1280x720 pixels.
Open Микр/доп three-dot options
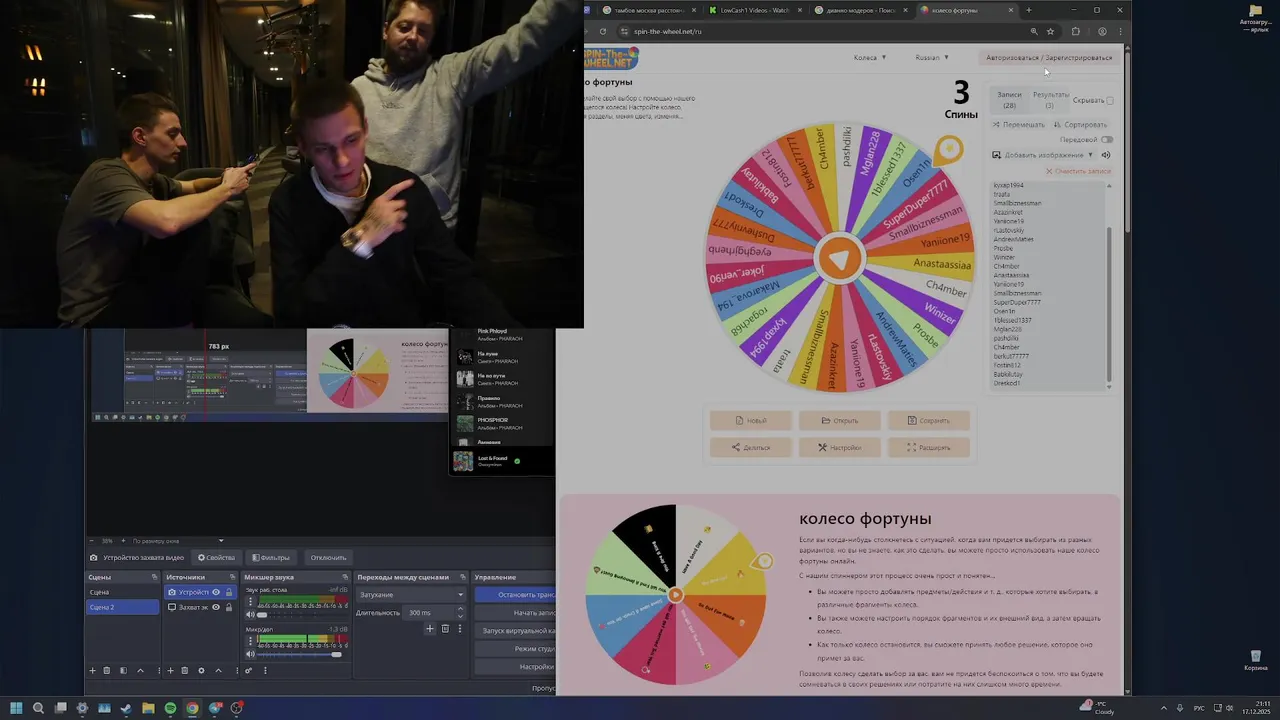pyautogui.click(x=250, y=642)
